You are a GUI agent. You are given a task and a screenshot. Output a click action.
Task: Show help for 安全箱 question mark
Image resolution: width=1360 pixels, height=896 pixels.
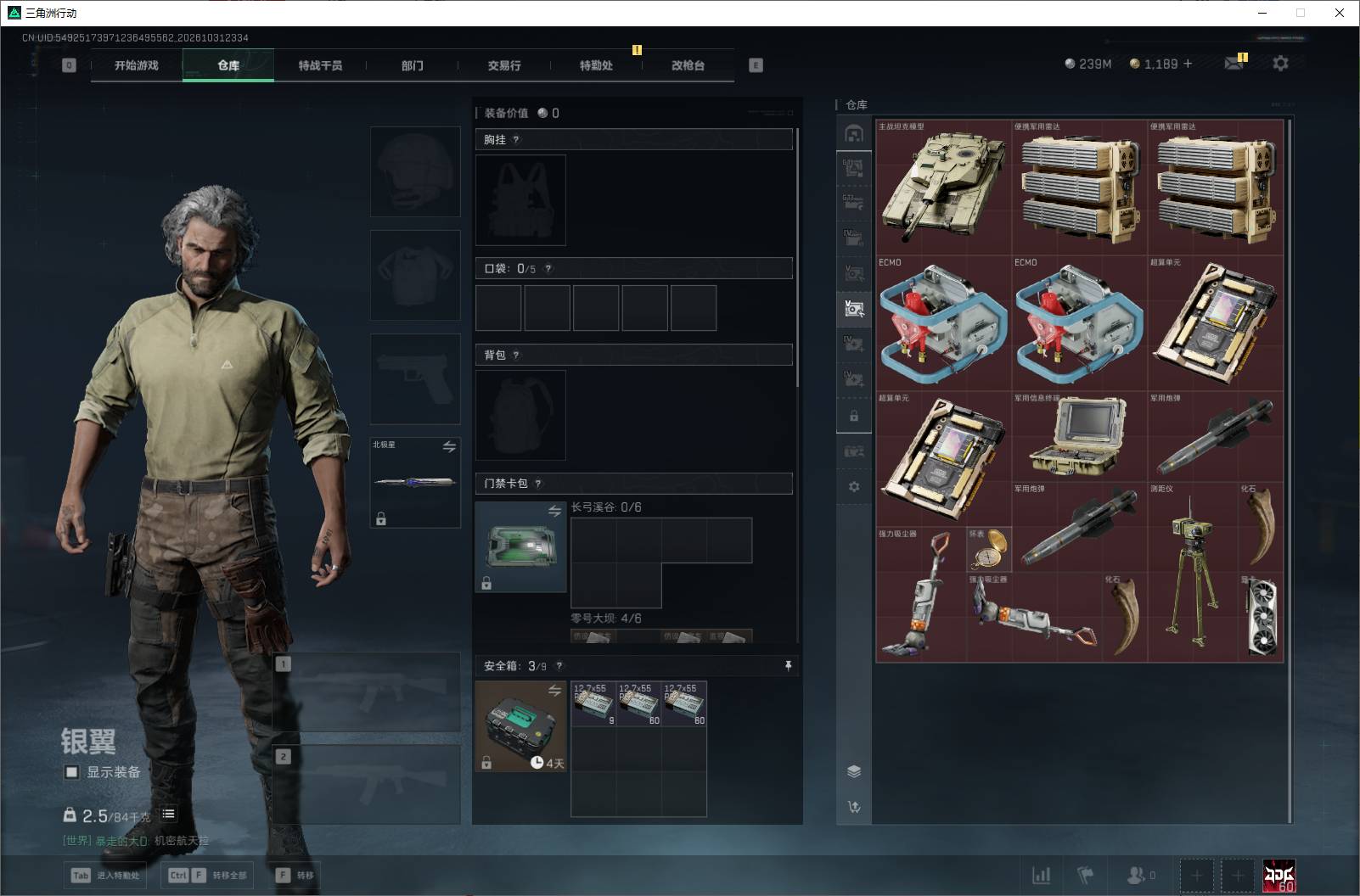pos(559,666)
